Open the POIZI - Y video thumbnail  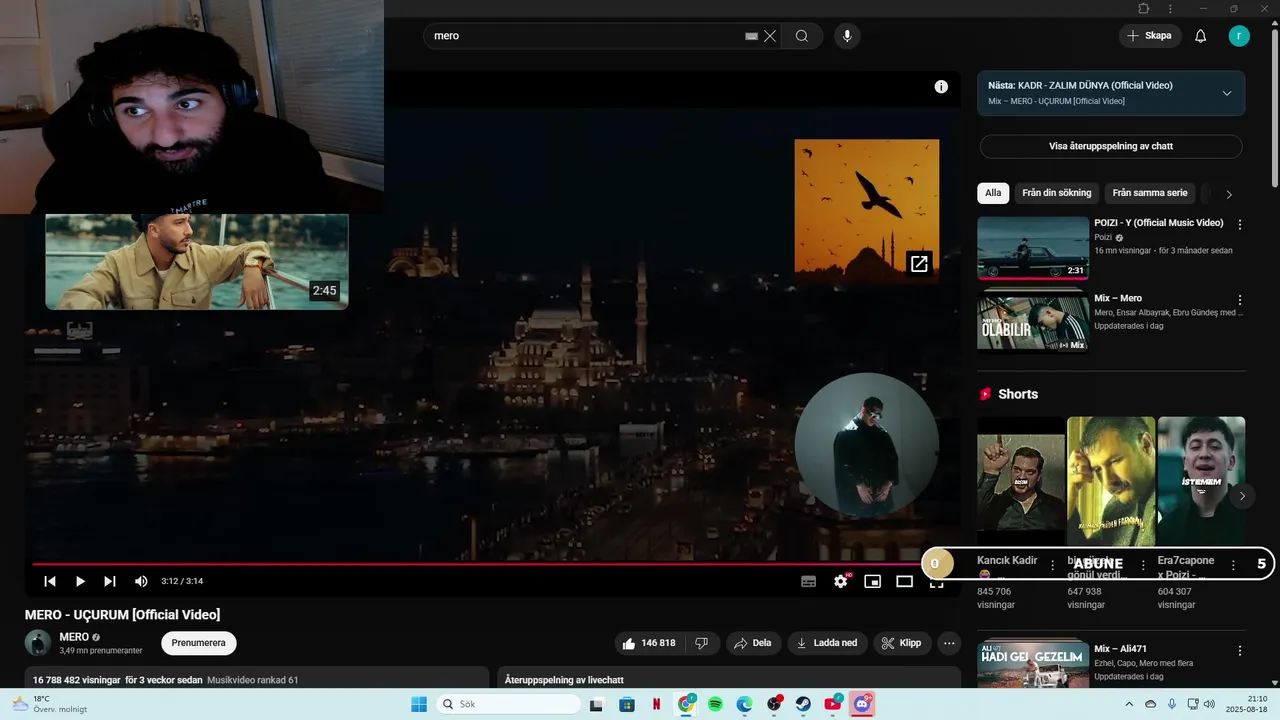pyautogui.click(x=1033, y=248)
